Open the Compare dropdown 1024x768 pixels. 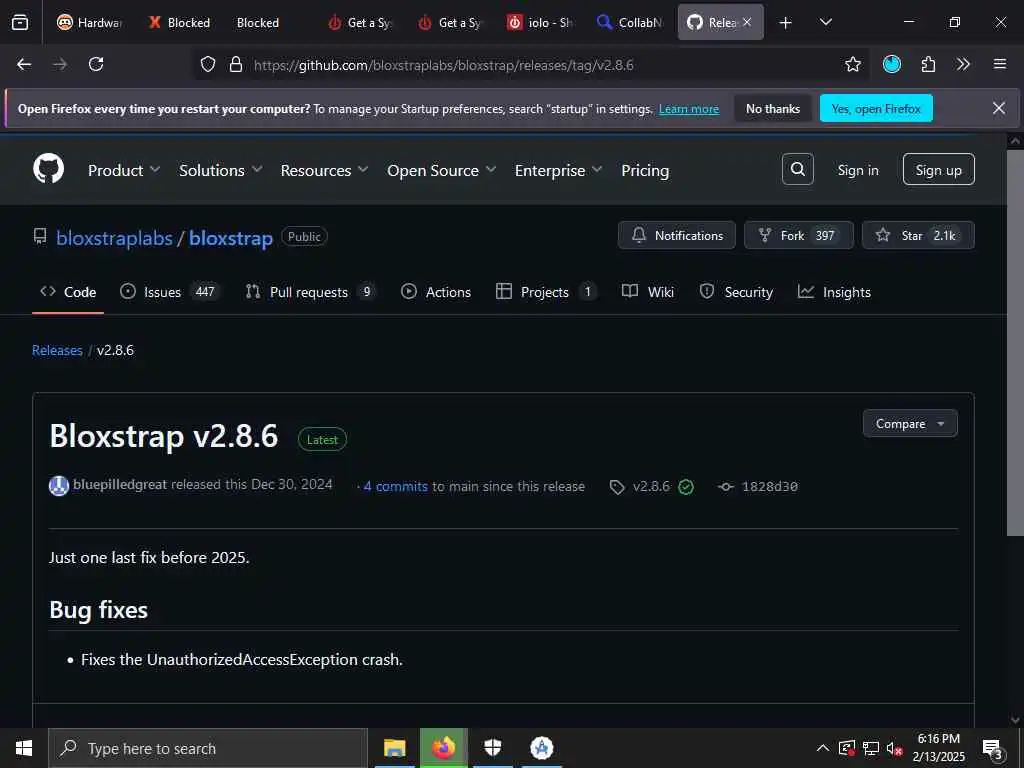pos(910,424)
